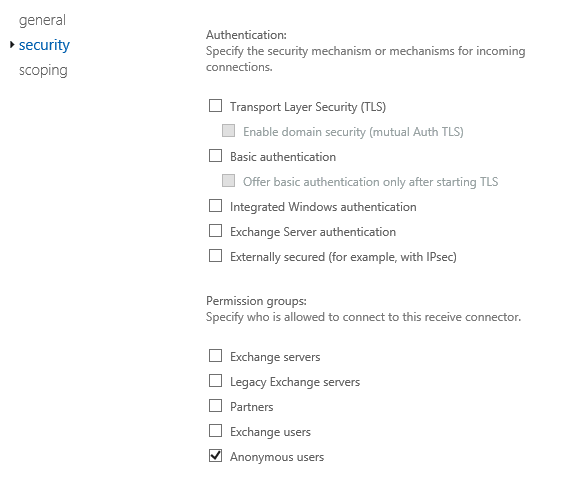Check the Exchange servers permission group
This screenshot has height=479, width=582.
point(215,355)
